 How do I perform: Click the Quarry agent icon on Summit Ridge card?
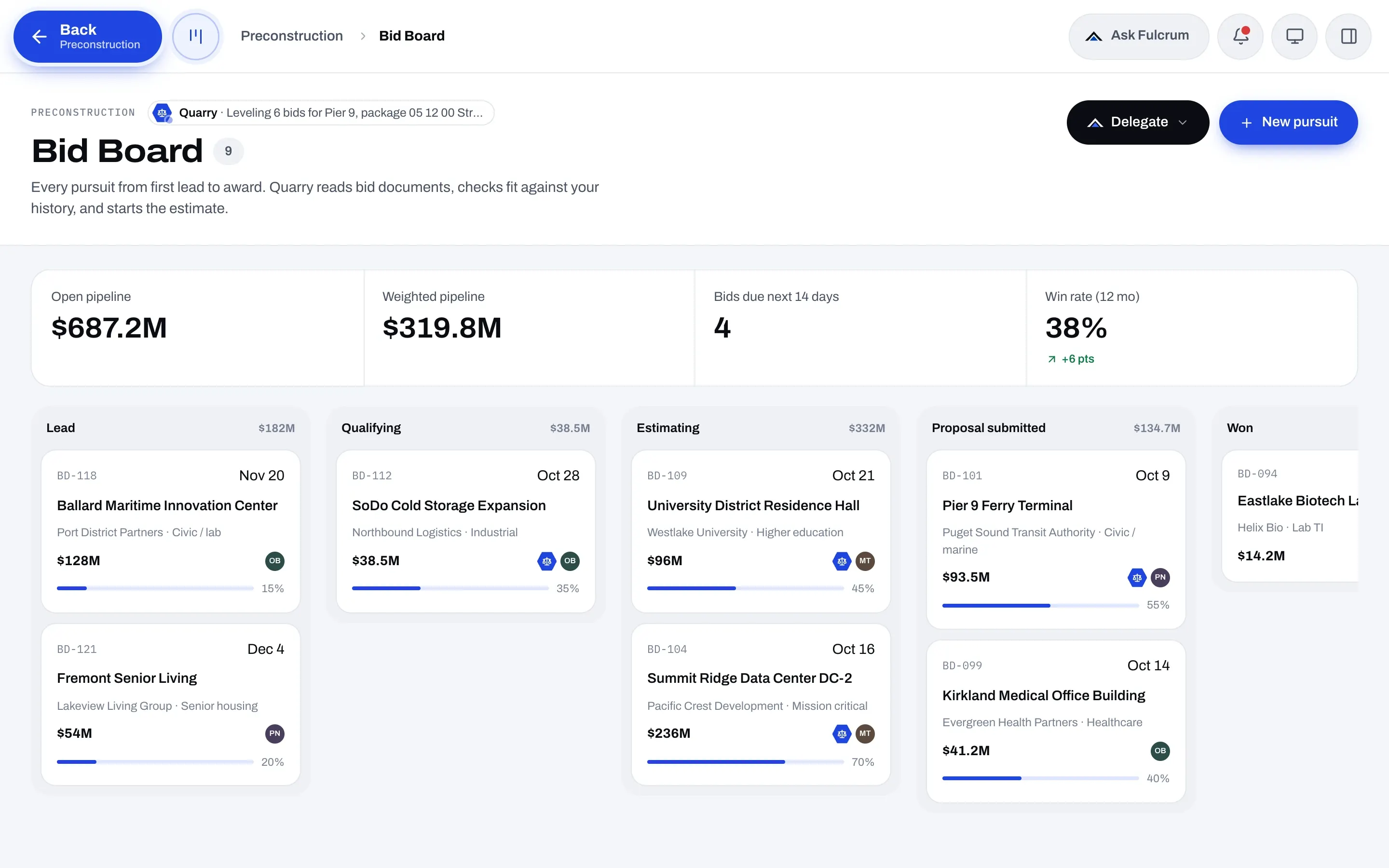[842, 733]
